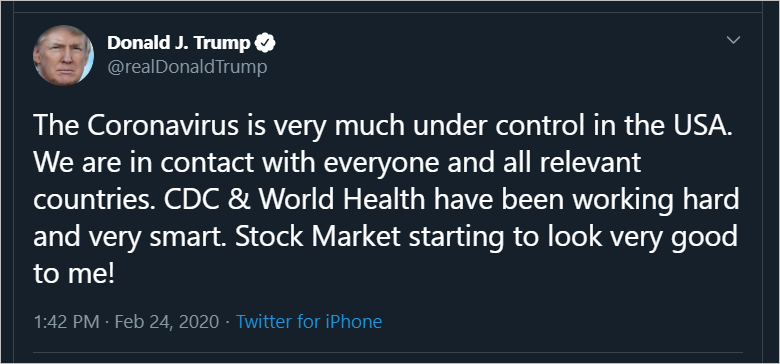Viewport: 780px width, 364px height.
Task: Click Stock Market in the tweet text
Action: [x=317, y=236]
